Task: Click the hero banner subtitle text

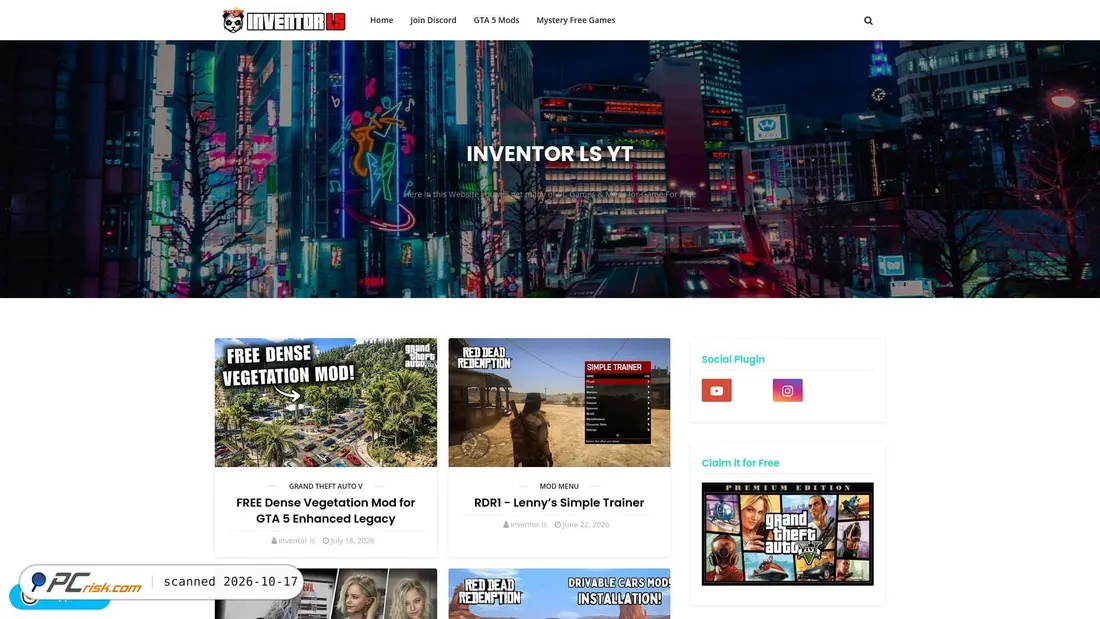Action: [550, 194]
